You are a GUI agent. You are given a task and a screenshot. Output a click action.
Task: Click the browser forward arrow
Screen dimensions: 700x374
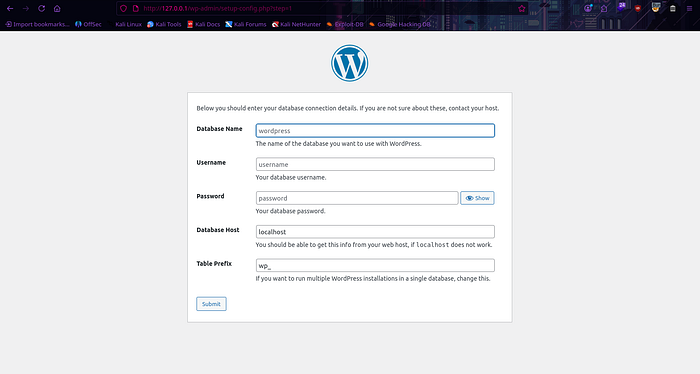click(x=26, y=8)
